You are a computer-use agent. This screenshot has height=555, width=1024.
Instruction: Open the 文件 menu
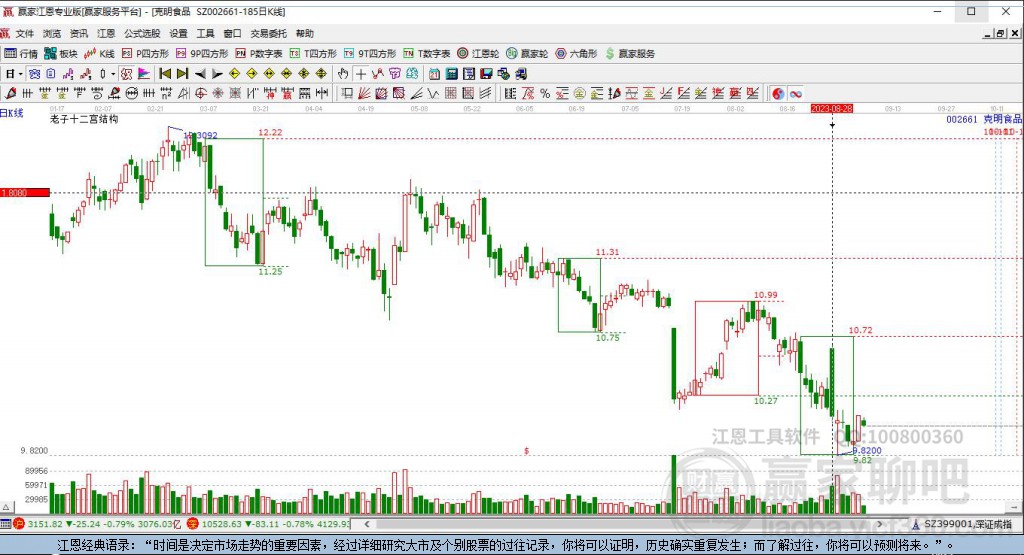click(x=24, y=33)
